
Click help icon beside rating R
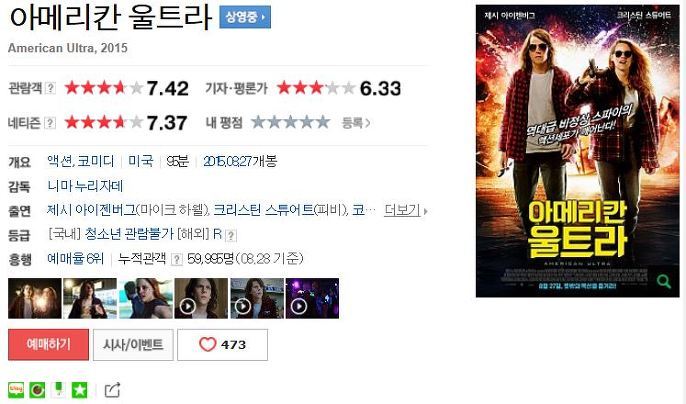pyautogui.click(x=231, y=235)
